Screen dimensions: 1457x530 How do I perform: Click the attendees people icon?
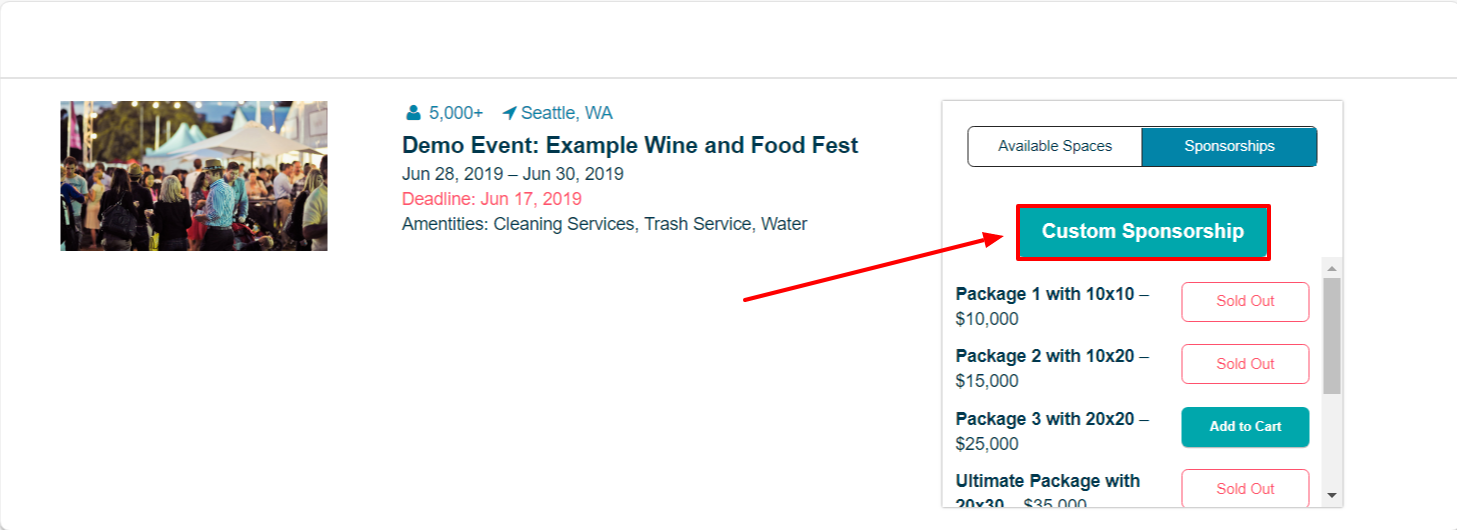click(x=413, y=113)
